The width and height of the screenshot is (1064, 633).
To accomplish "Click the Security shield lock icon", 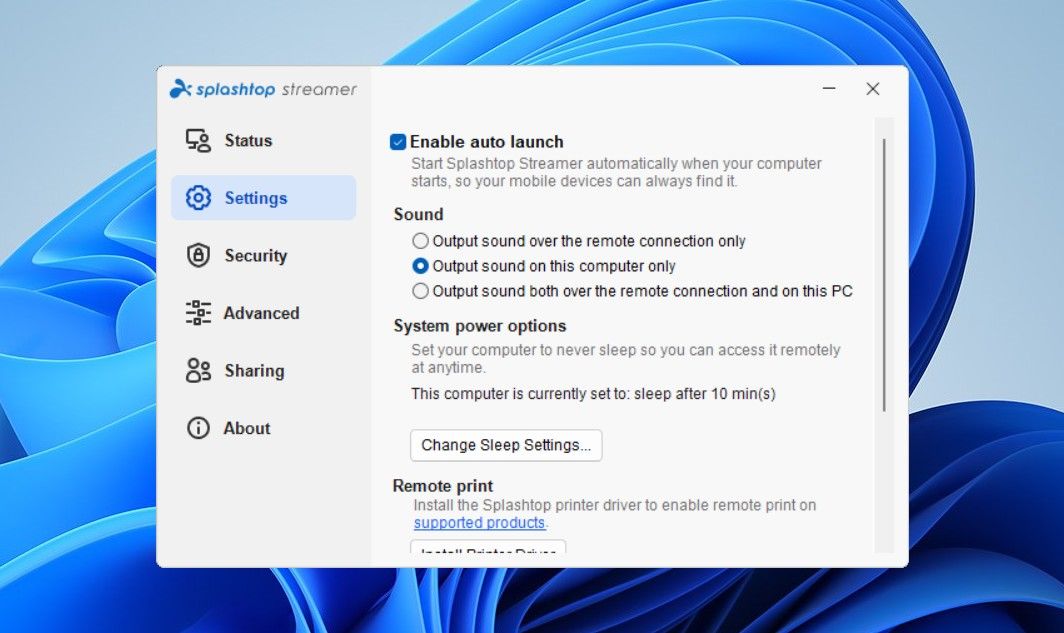I will (x=198, y=256).
